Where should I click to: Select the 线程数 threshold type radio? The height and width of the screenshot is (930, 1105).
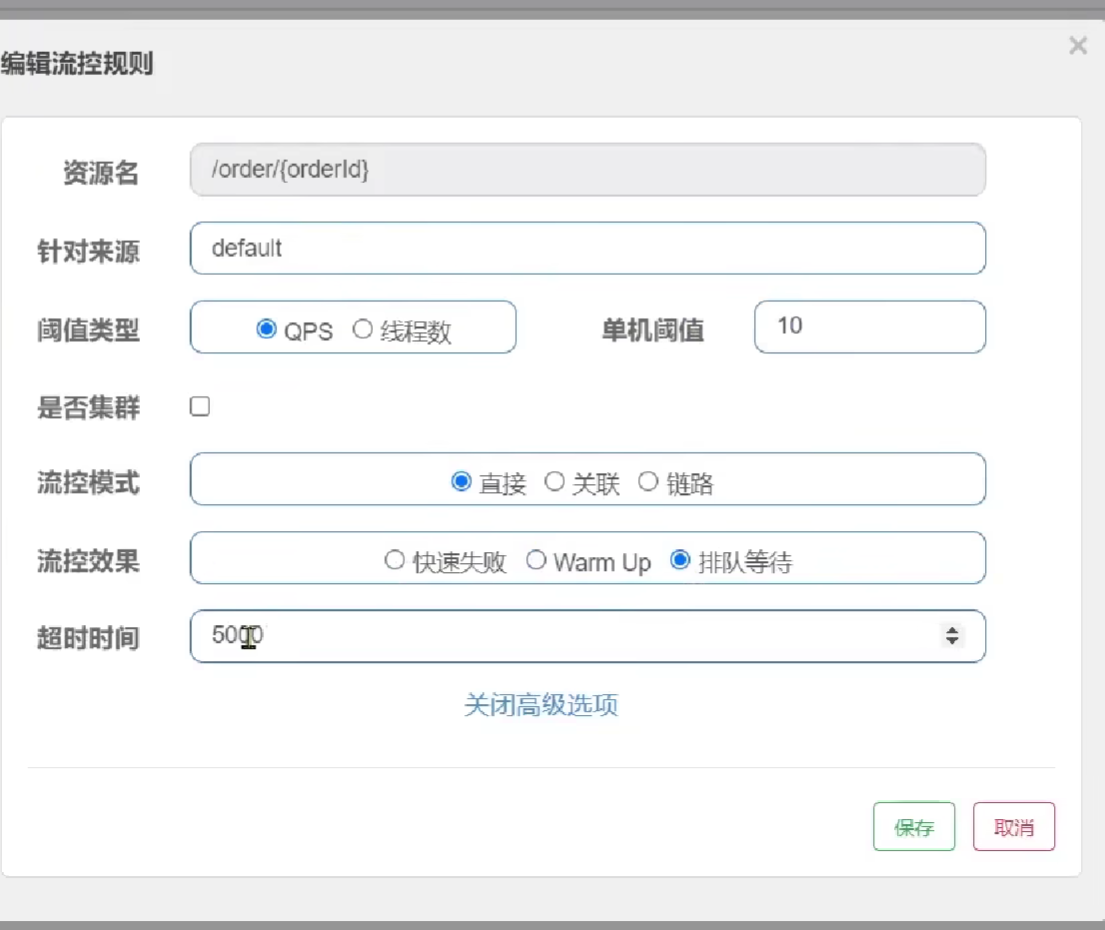362,329
